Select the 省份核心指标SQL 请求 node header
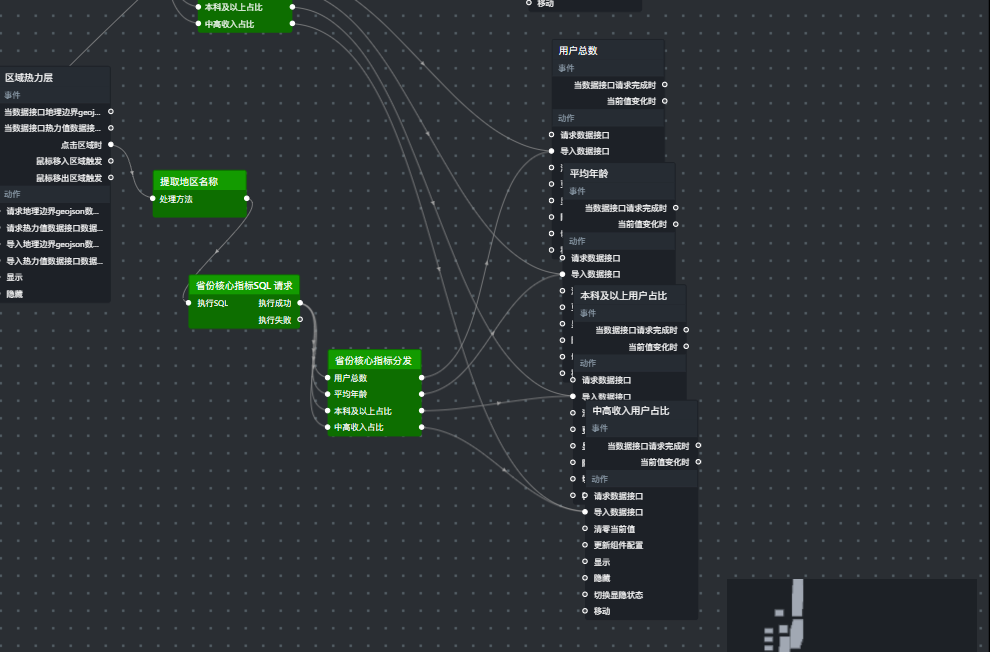This screenshot has width=990, height=652. (x=244, y=285)
